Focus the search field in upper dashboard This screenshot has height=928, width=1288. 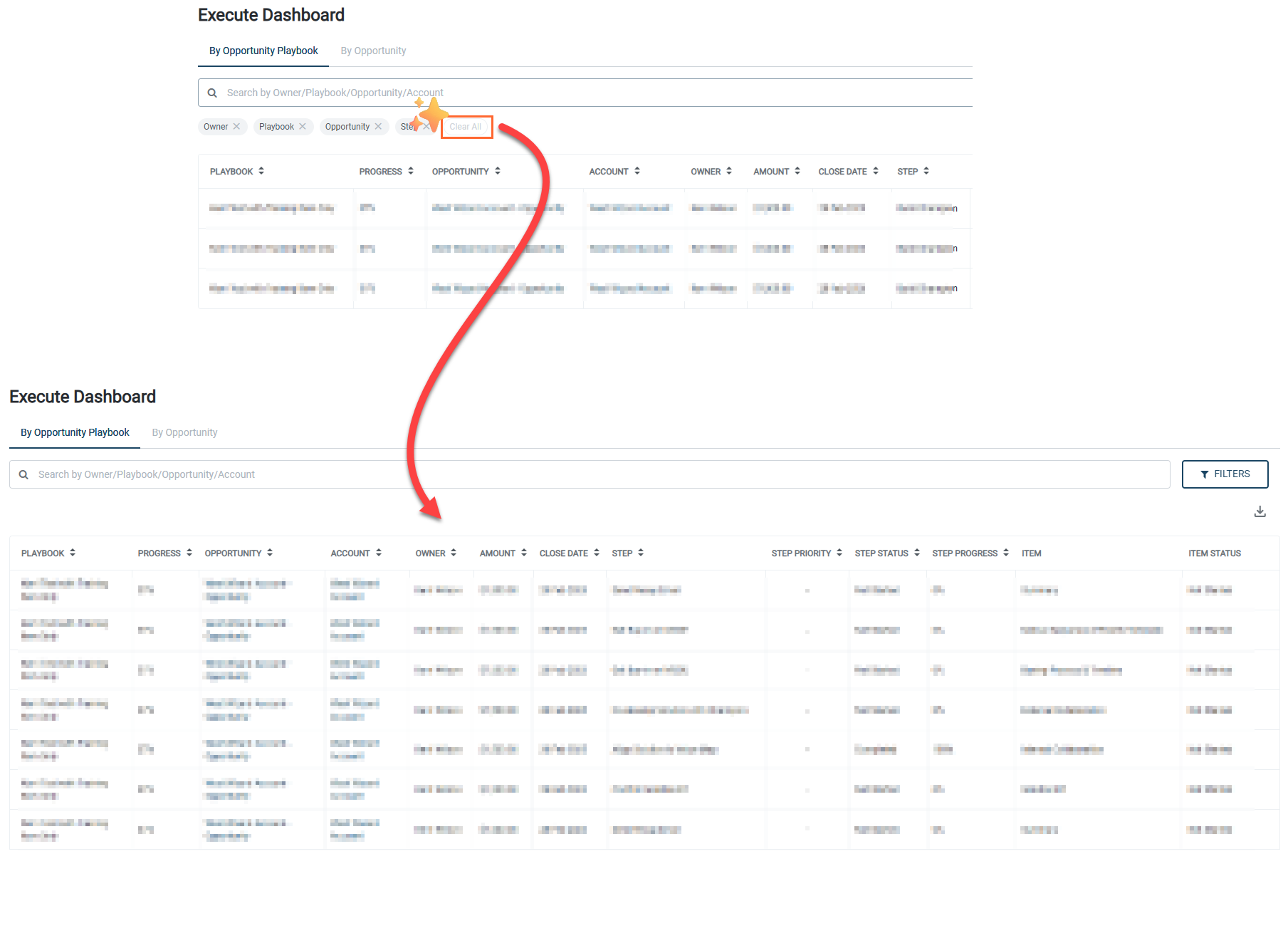(x=585, y=93)
